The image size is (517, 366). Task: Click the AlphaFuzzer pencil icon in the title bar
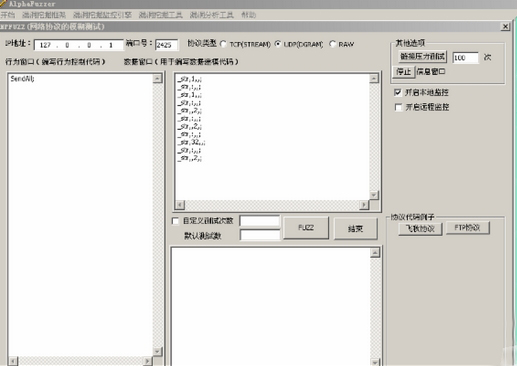point(3,3)
